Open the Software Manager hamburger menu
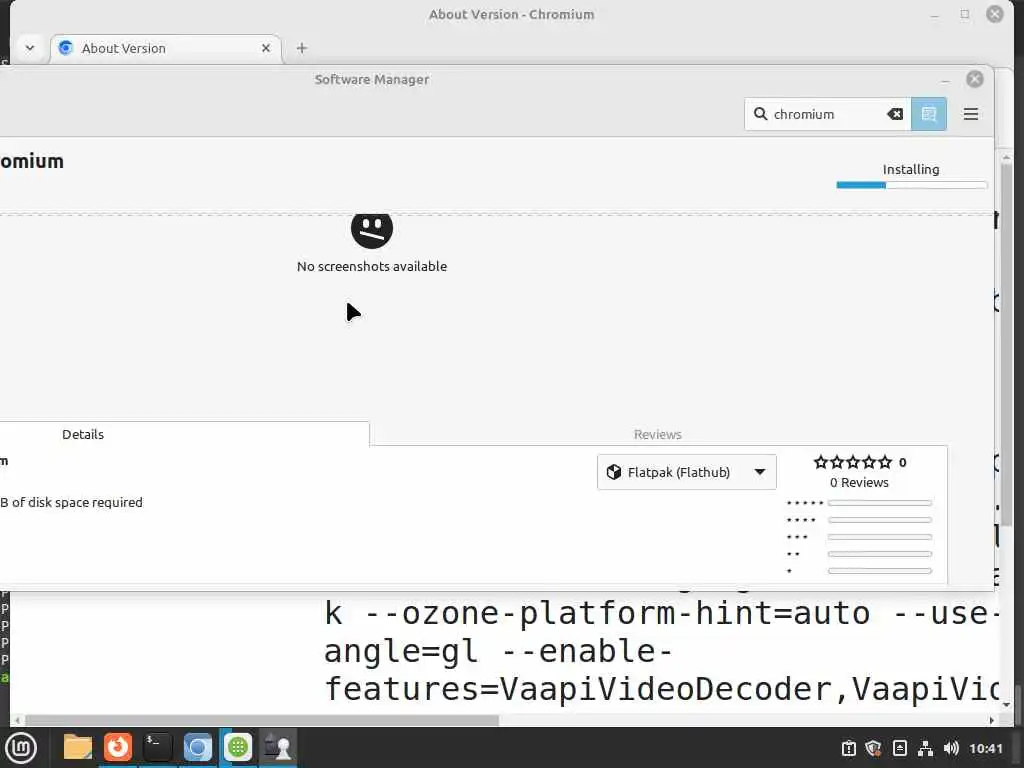 pyautogui.click(x=970, y=114)
